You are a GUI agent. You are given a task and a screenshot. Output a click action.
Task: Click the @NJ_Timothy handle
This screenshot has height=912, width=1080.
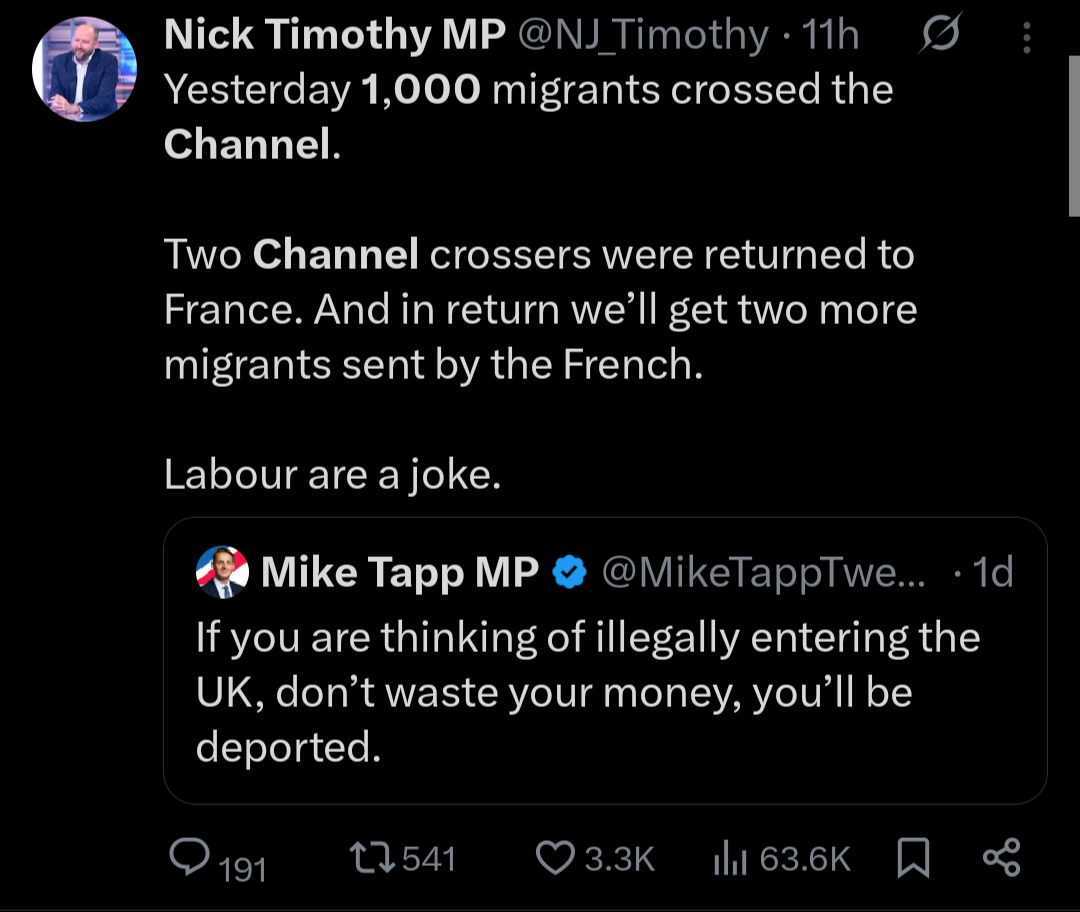642,37
